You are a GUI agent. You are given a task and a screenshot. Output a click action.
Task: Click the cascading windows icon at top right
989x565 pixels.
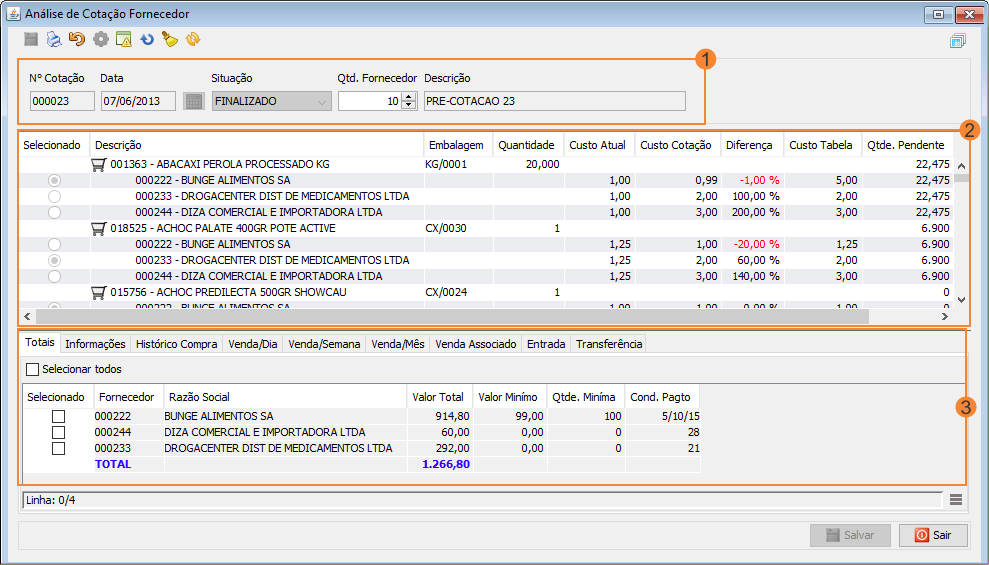[x=957, y=41]
